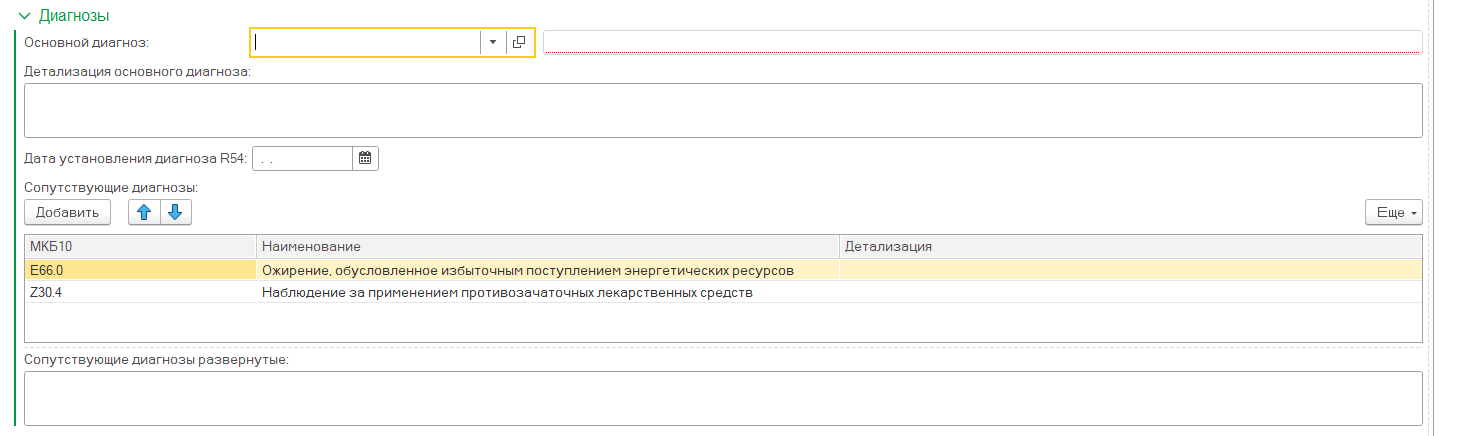Click the Детализация column header
The height and width of the screenshot is (436, 1484).
coord(1129,246)
